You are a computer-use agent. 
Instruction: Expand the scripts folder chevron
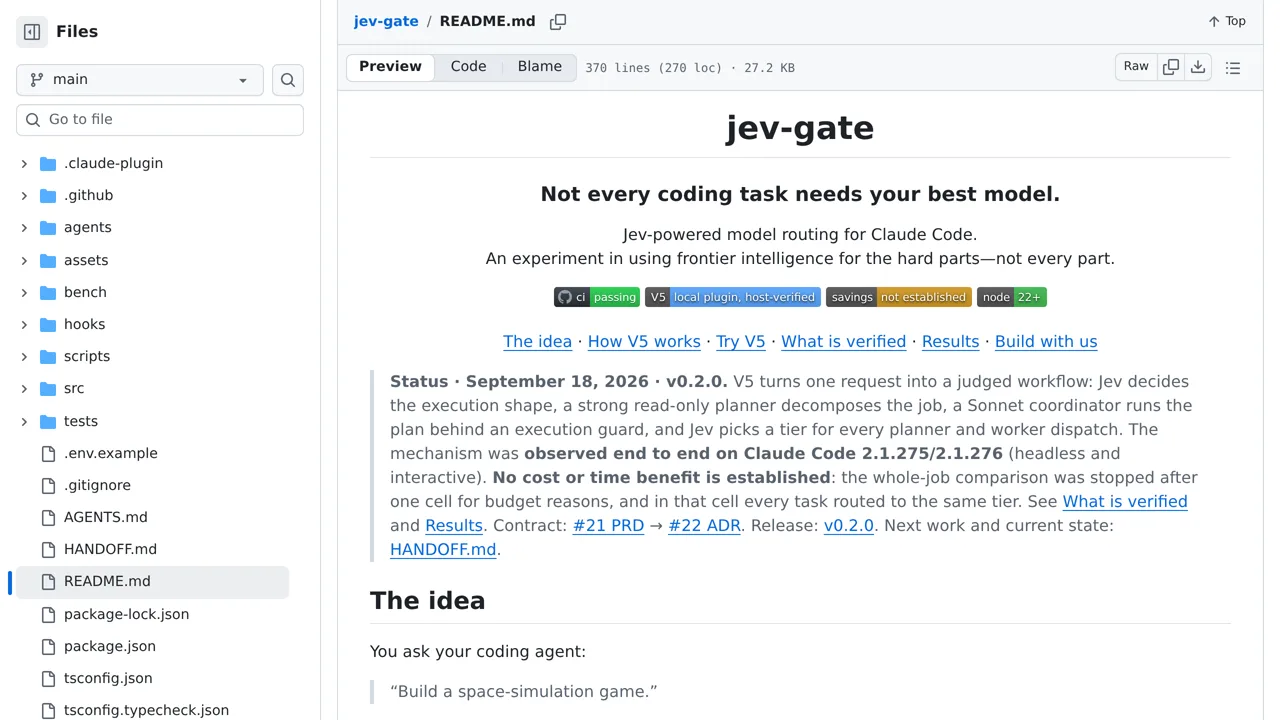[24, 357]
